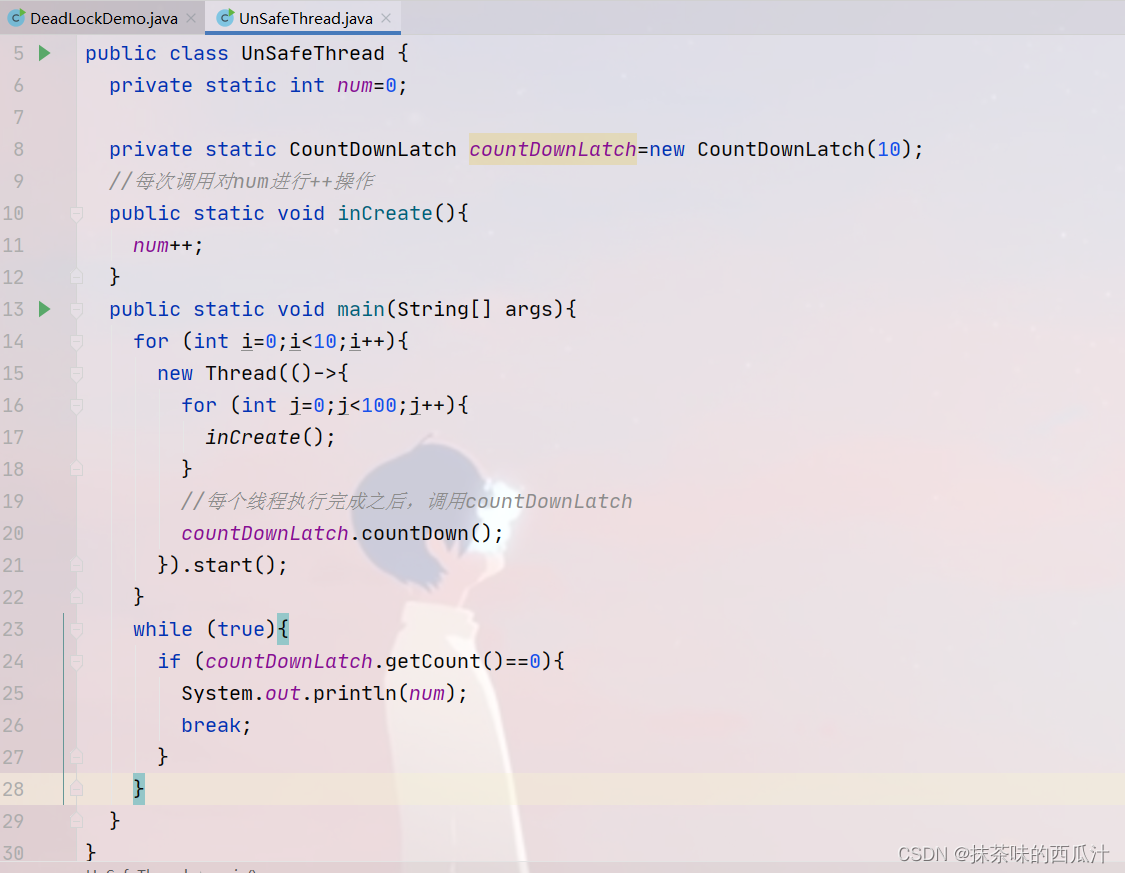1125x873 pixels.
Task: Run main method using gutter arrow
Action: [44, 309]
